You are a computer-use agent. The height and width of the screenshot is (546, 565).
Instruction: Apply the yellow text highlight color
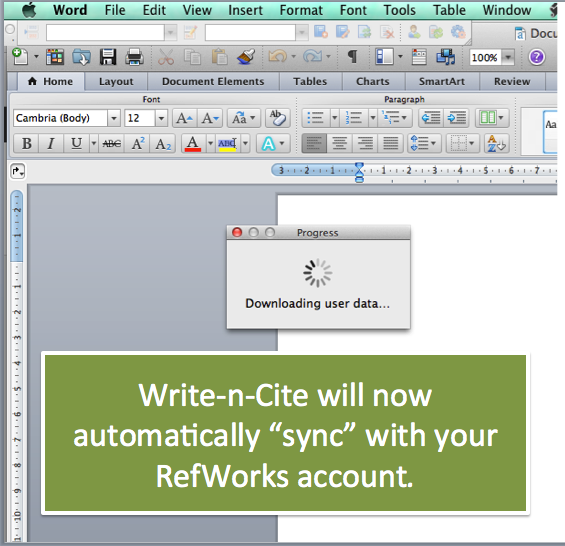(x=227, y=144)
